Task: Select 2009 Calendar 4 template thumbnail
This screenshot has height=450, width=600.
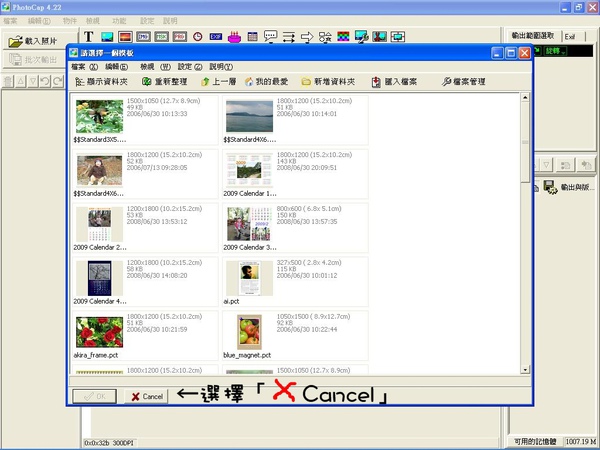Action: pos(99,278)
